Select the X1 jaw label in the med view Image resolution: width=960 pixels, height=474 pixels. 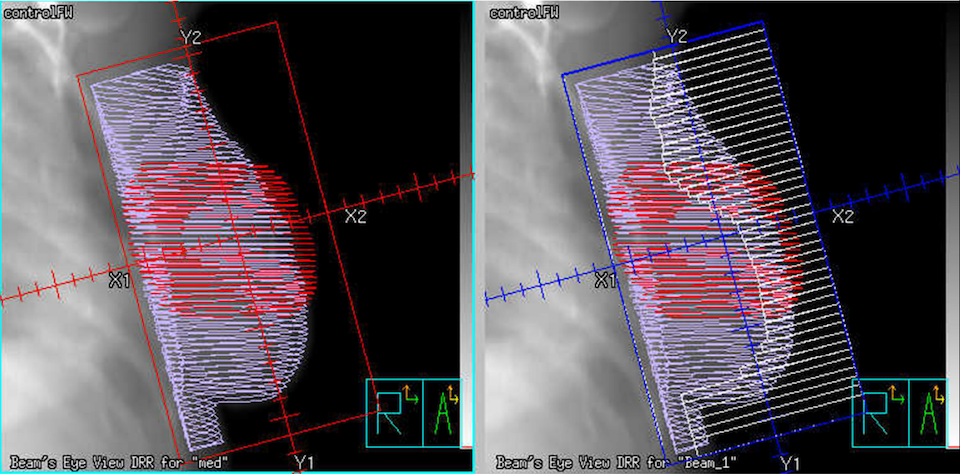pos(120,281)
